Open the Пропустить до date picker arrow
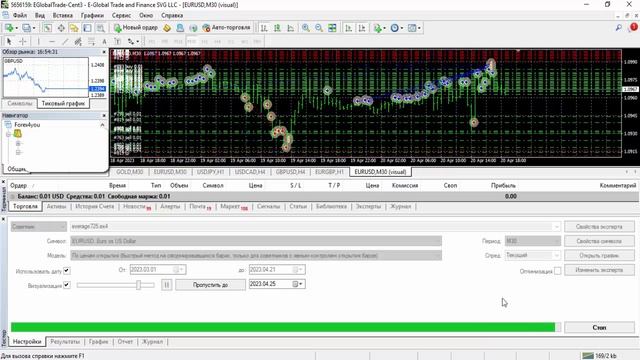This screenshot has width=640, height=360. [298, 284]
